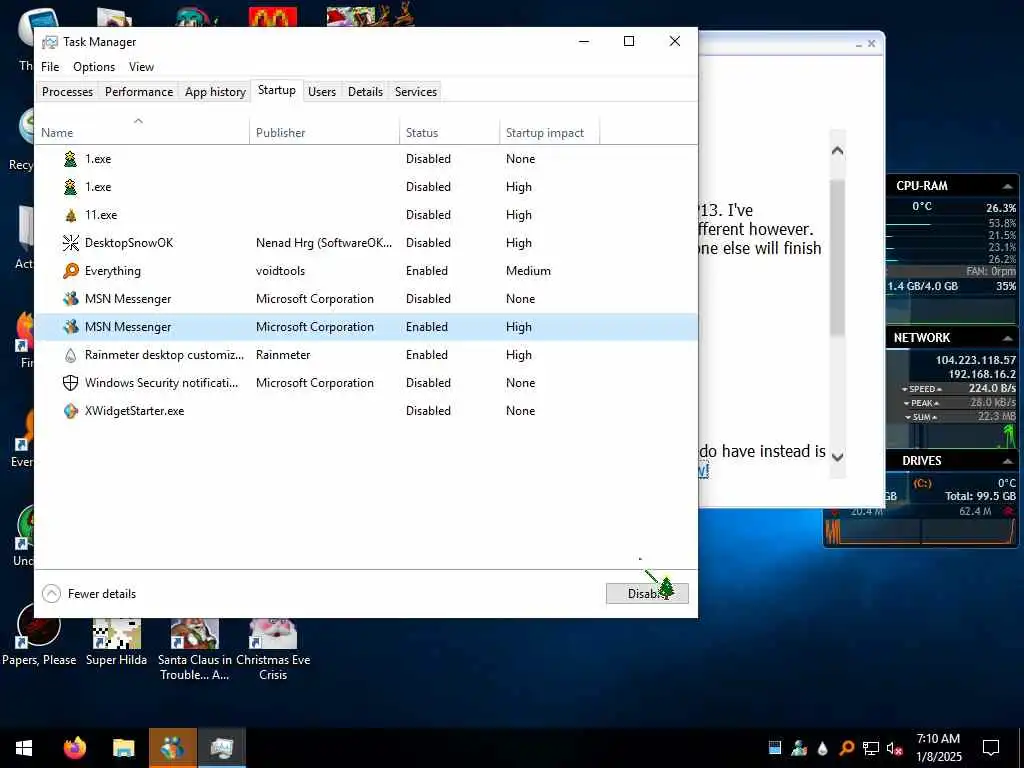Collapse with the Fewer details chevron
Image resolution: width=1024 pixels, height=768 pixels.
tap(51, 594)
